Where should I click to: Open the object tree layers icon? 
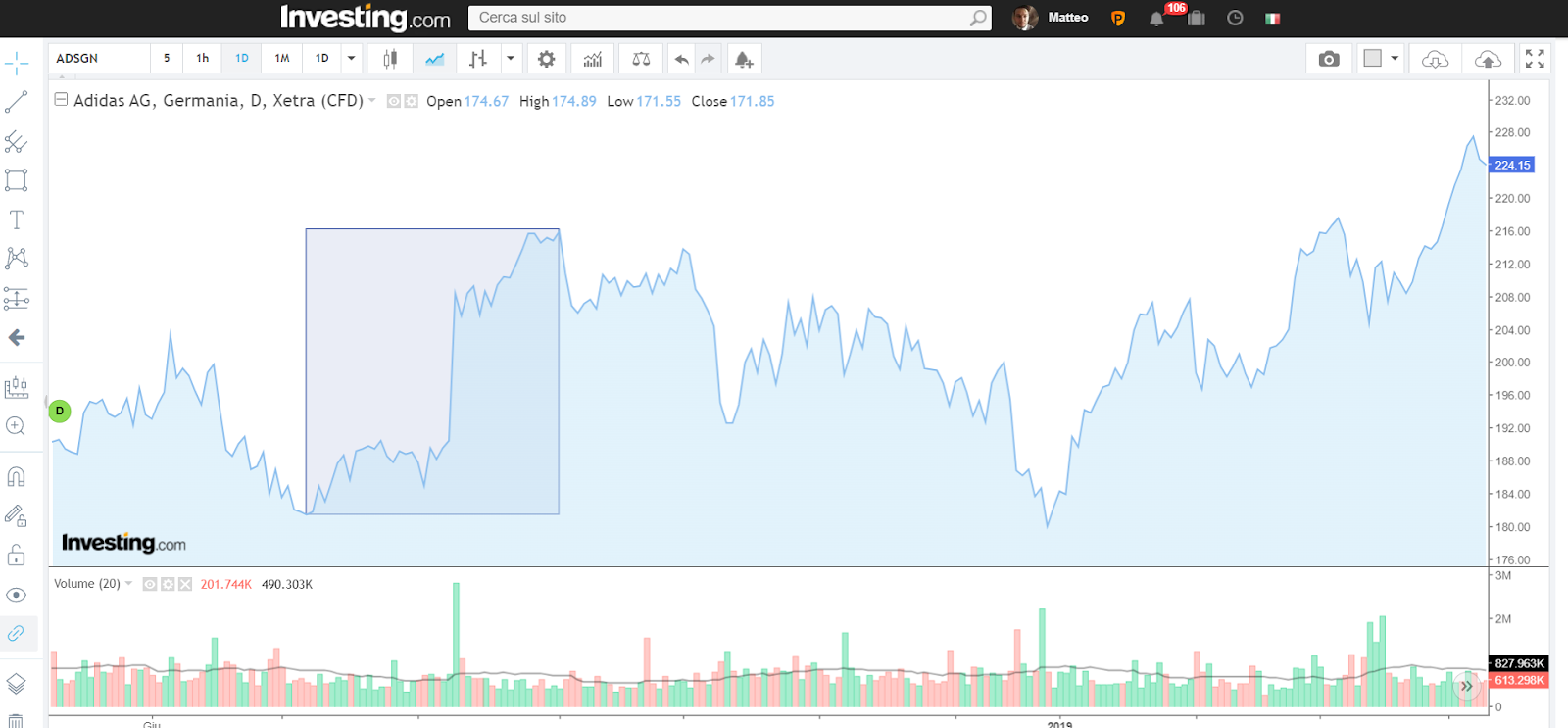17,684
